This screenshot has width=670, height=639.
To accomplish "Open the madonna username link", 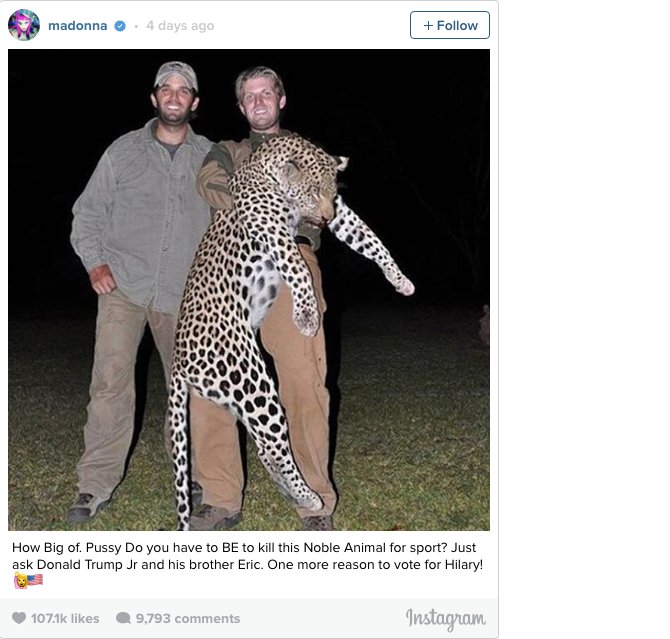I will [x=77, y=26].
